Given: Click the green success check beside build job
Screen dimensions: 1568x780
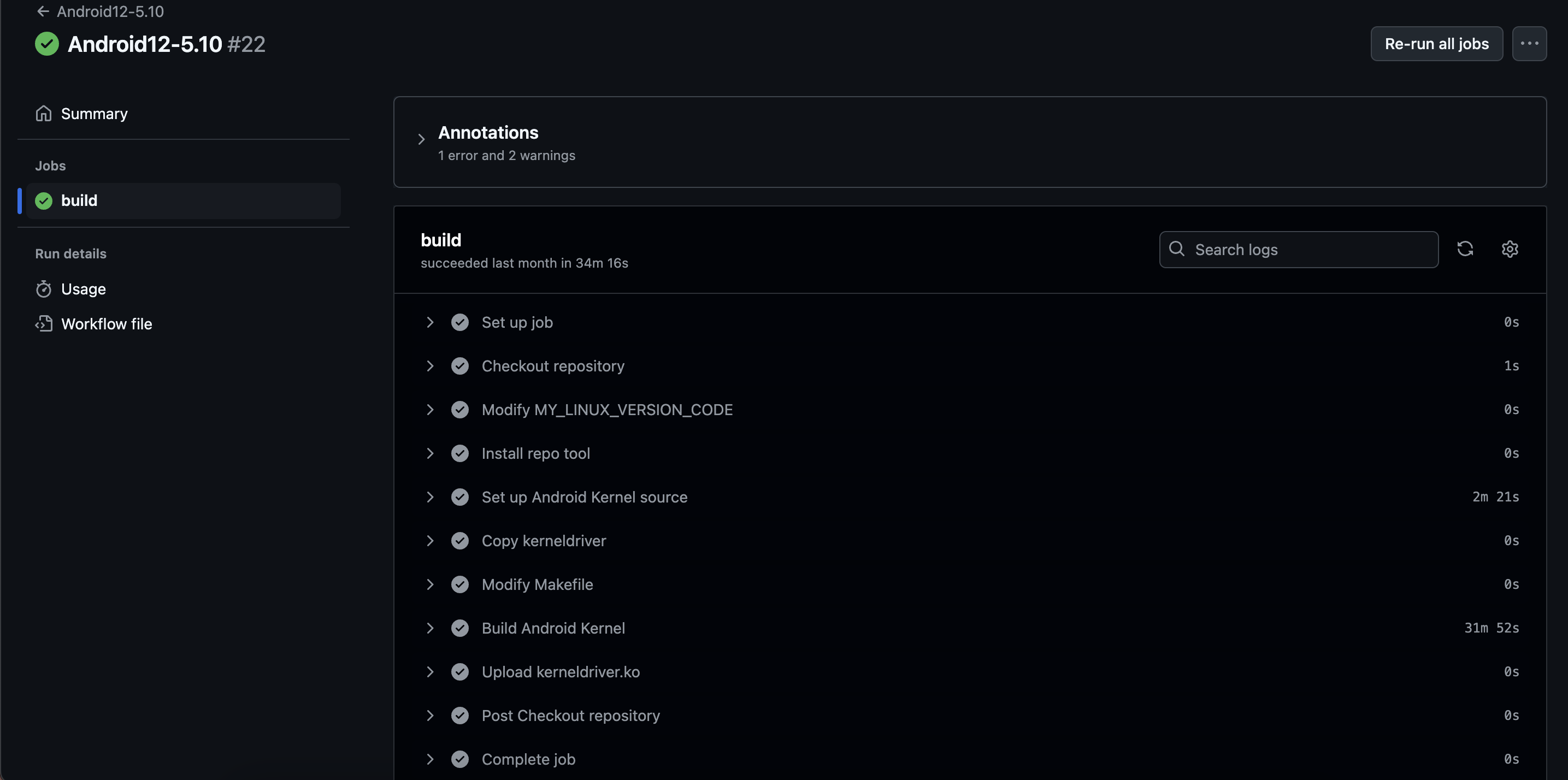Looking at the screenshot, I should [x=44, y=201].
